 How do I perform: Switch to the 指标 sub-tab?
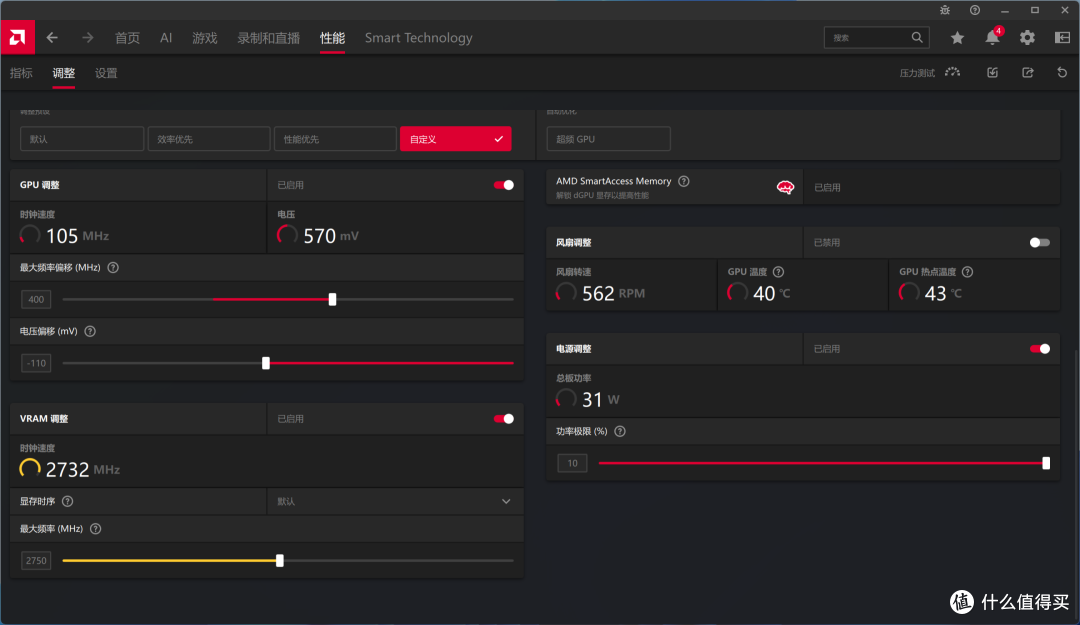pos(21,73)
